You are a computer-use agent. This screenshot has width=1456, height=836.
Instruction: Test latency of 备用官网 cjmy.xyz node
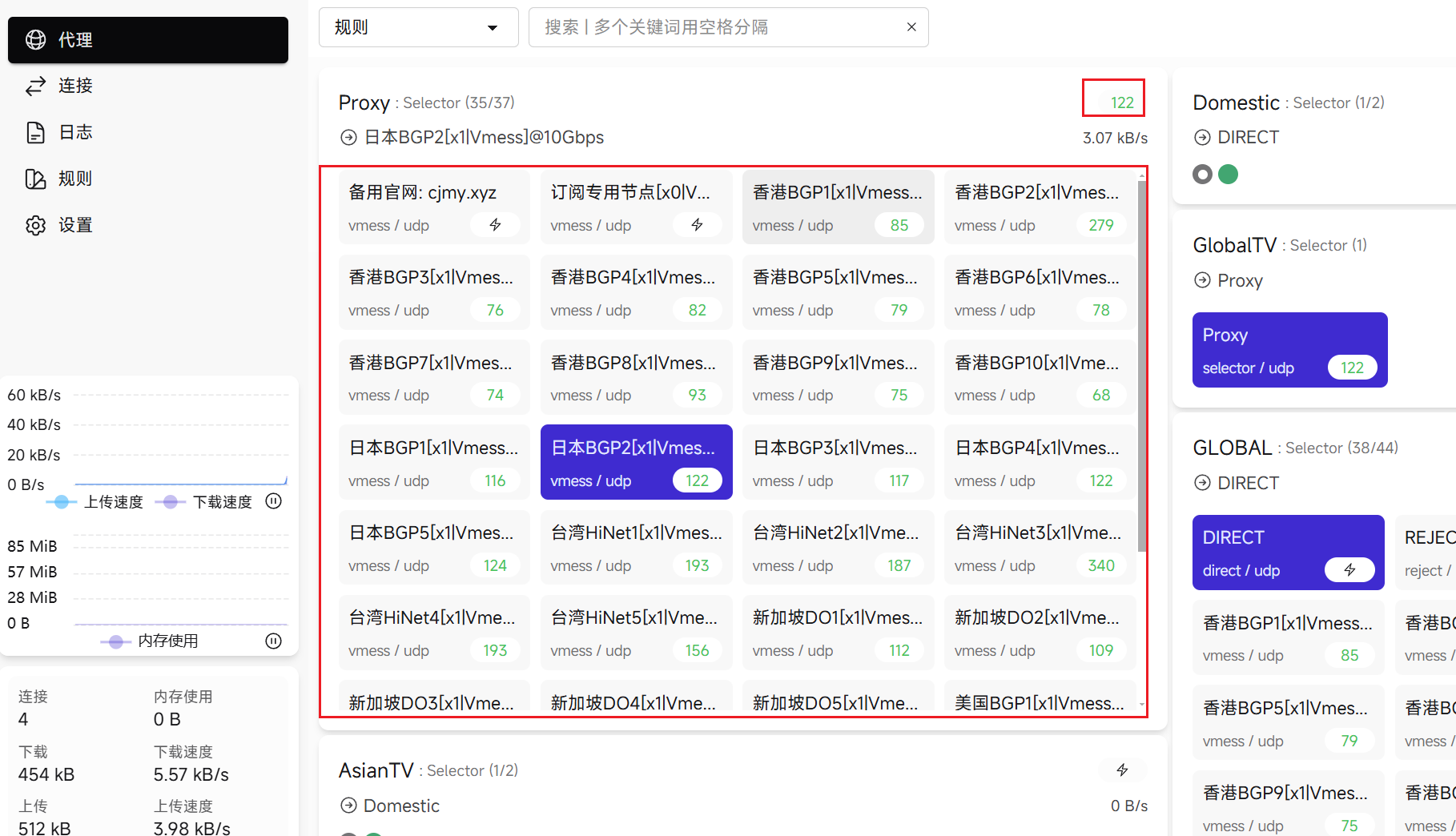(x=495, y=225)
